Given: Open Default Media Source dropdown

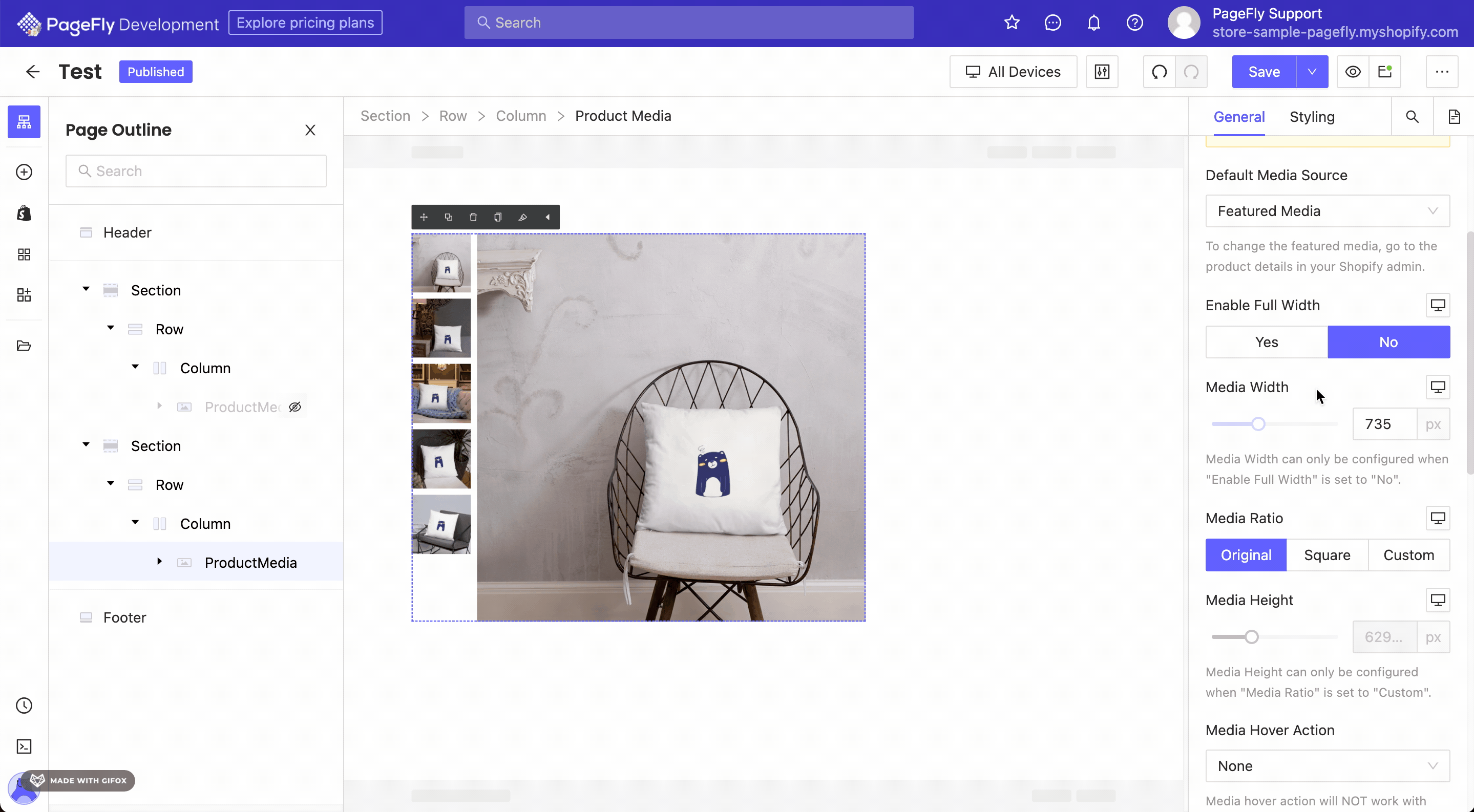Looking at the screenshot, I should pyautogui.click(x=1328, y=211).
